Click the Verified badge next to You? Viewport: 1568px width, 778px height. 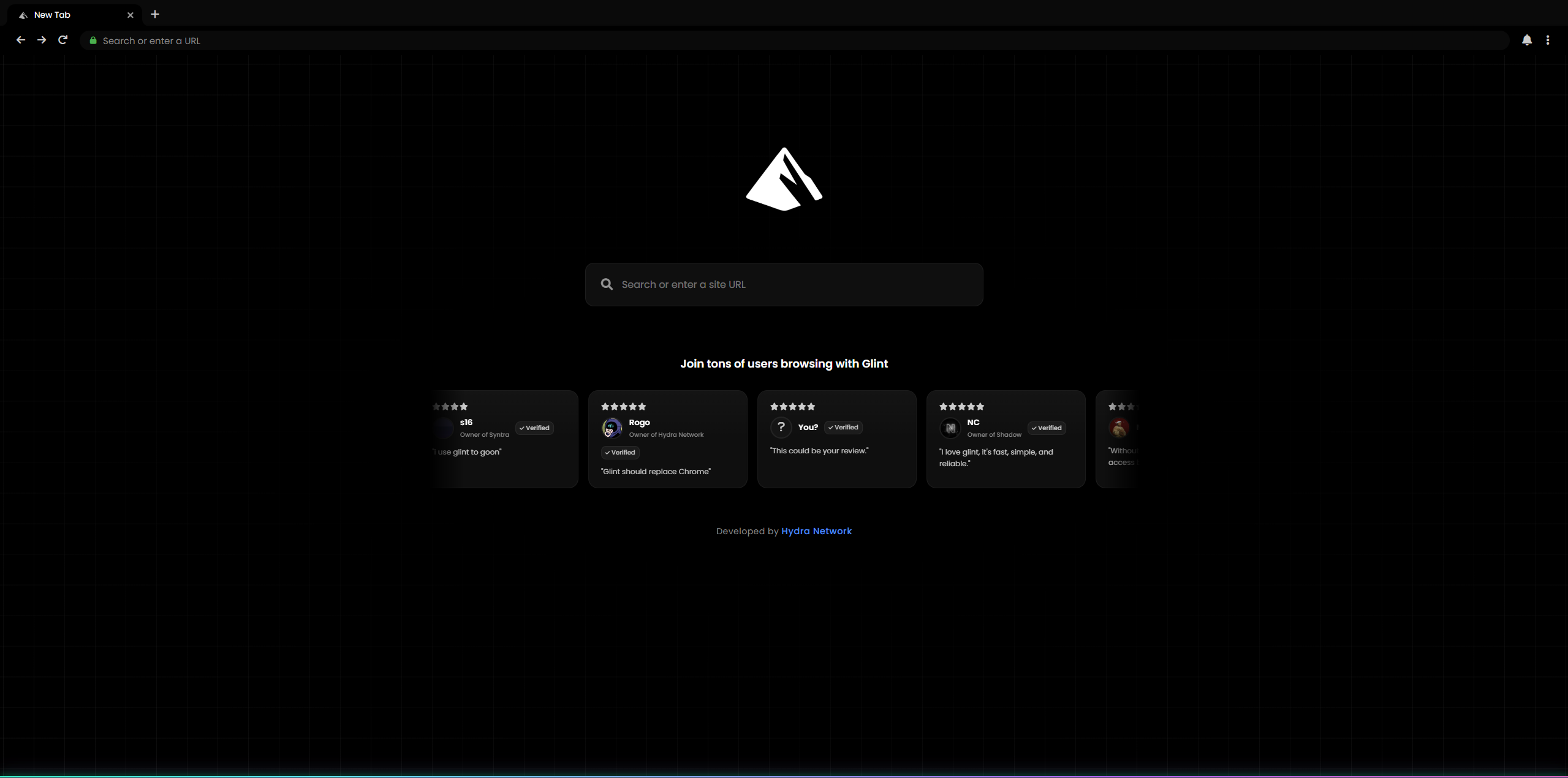click(843, 427)
